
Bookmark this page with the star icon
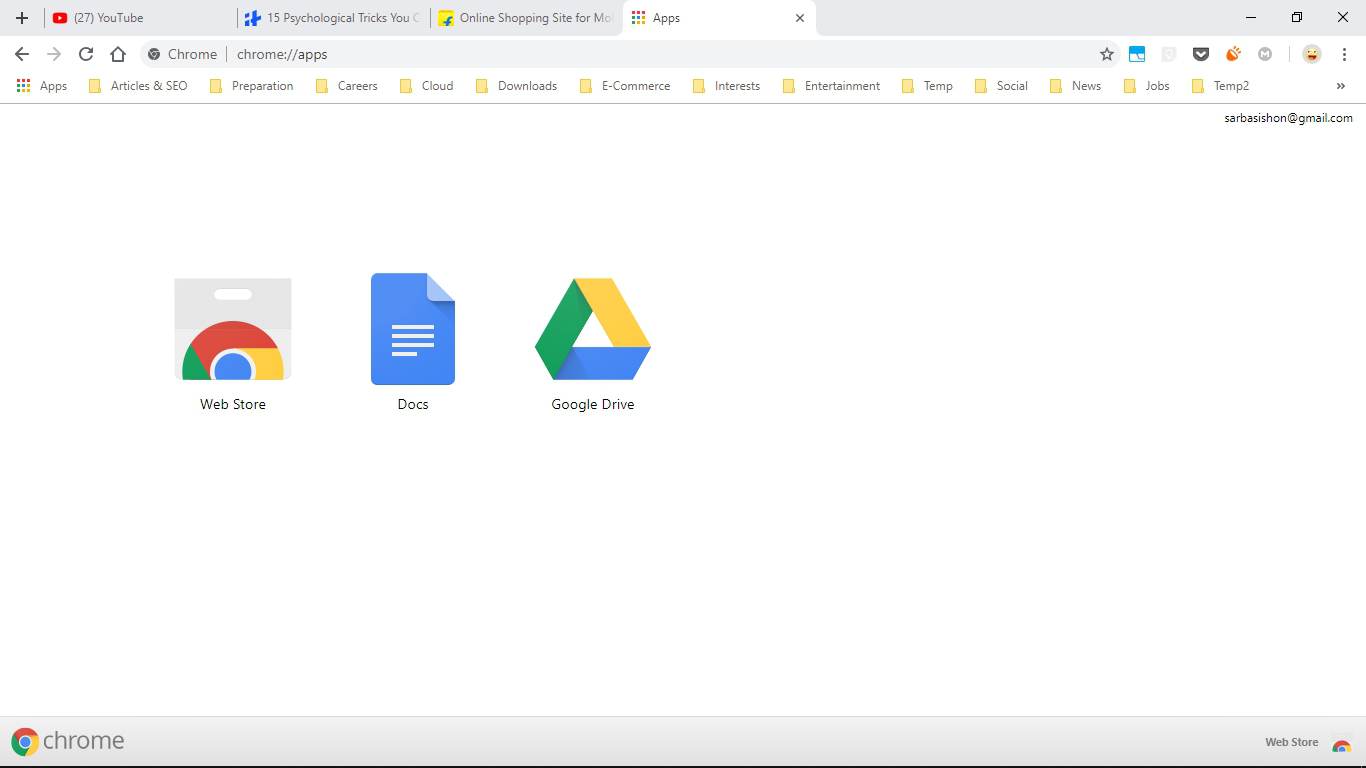pyautogui.click(x=1107, y=54)
